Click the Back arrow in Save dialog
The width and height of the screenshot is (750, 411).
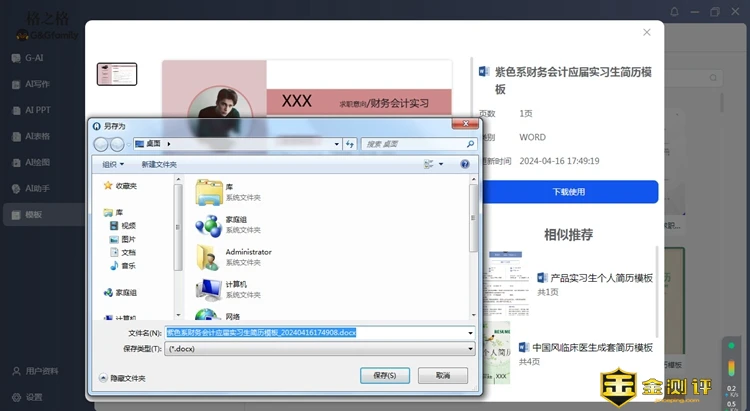[101, 144]
